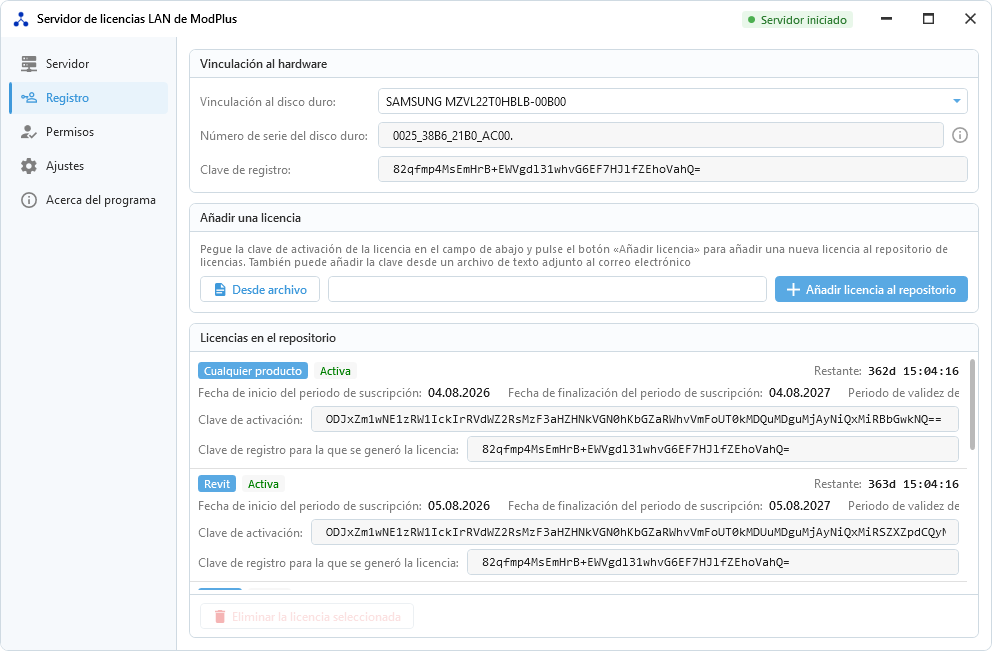Click the empty activation key input field
Image resolution: width=992 pixels, height=651 pixels.
(x=547, y=290)
